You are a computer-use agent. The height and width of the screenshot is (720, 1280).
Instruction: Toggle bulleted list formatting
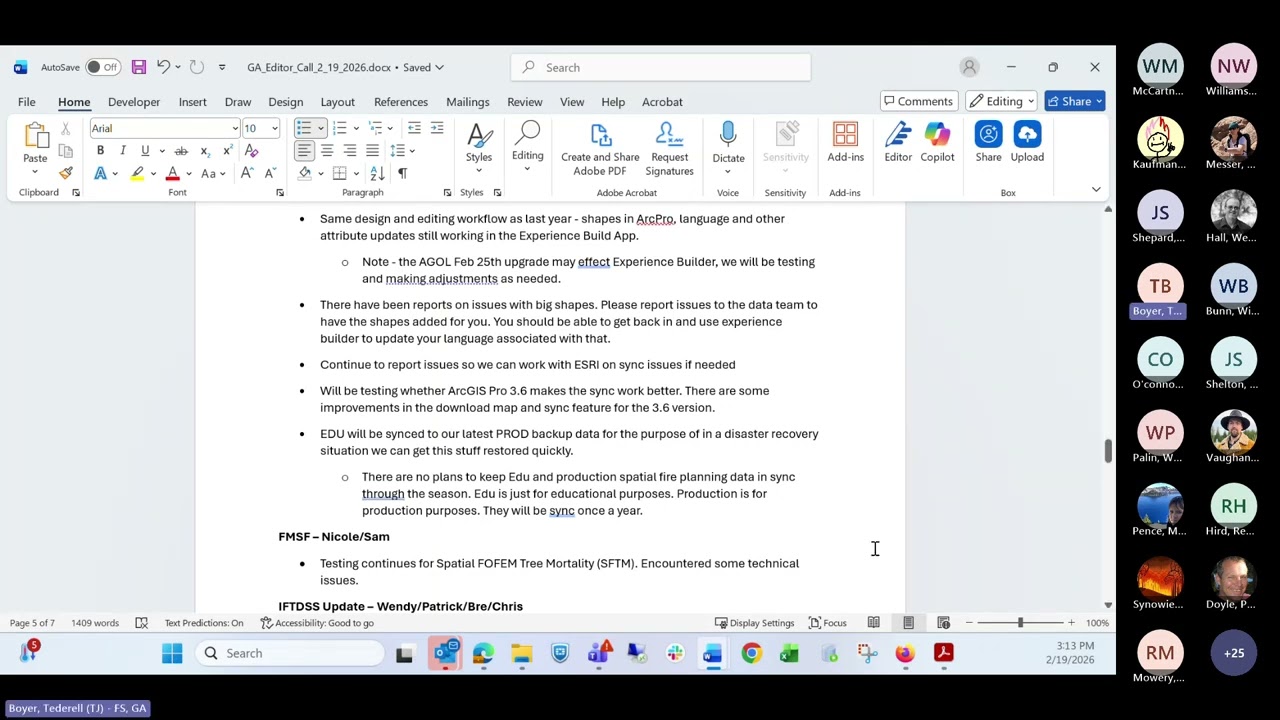pos(304,128)
